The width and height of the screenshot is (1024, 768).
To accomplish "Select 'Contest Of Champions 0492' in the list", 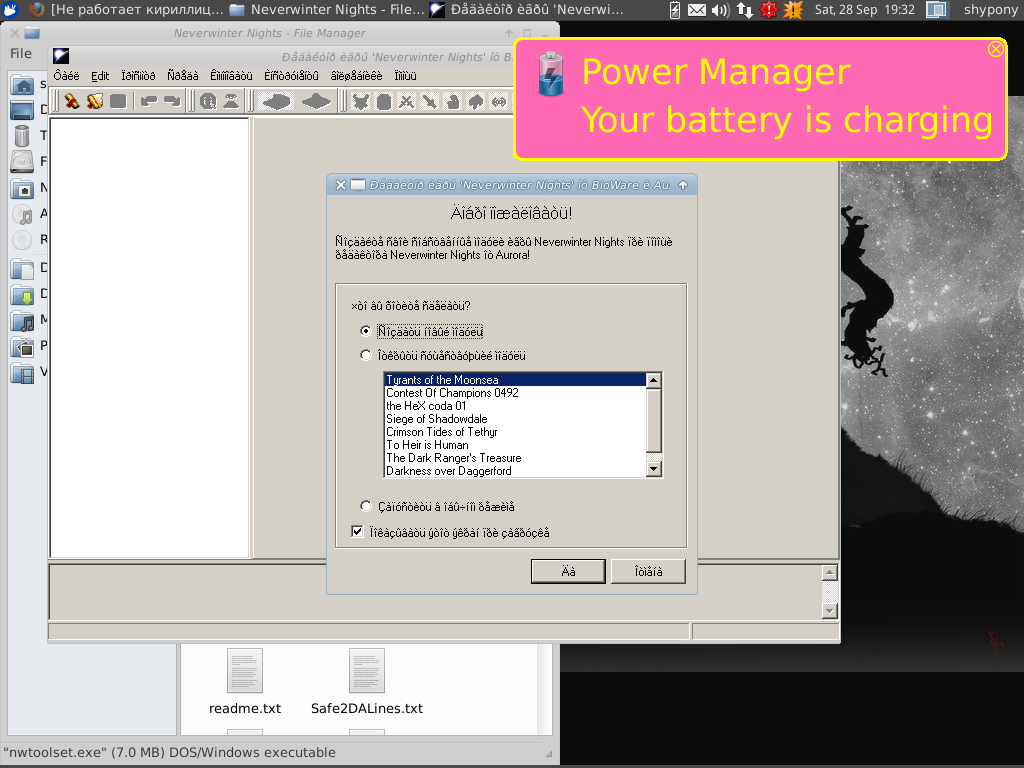I will coord(515,393).
